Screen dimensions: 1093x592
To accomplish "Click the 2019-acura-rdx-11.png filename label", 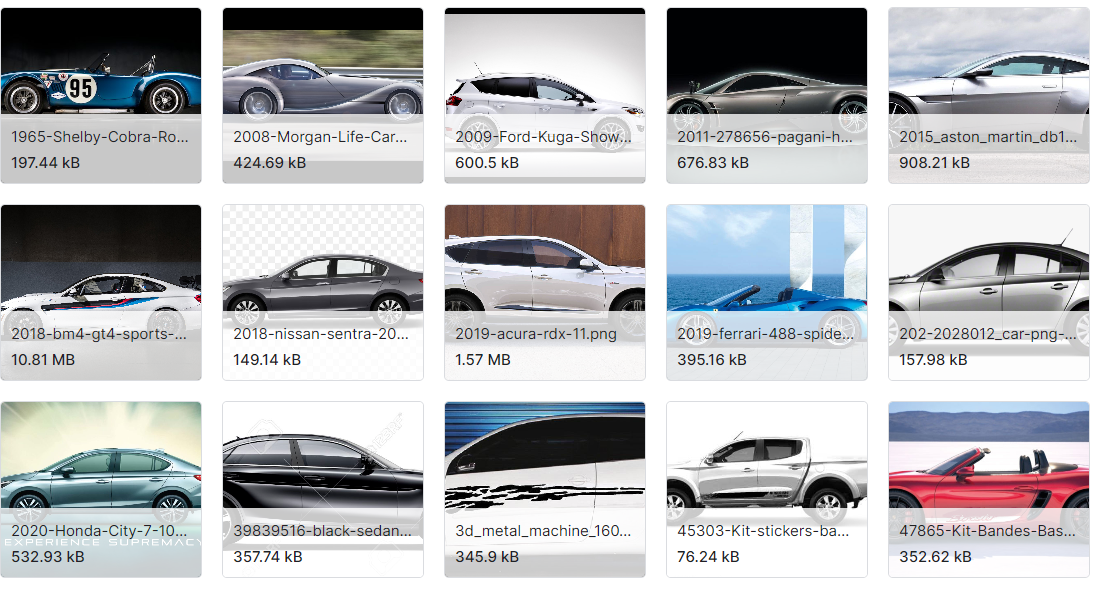I will click(x=536, y=334).
